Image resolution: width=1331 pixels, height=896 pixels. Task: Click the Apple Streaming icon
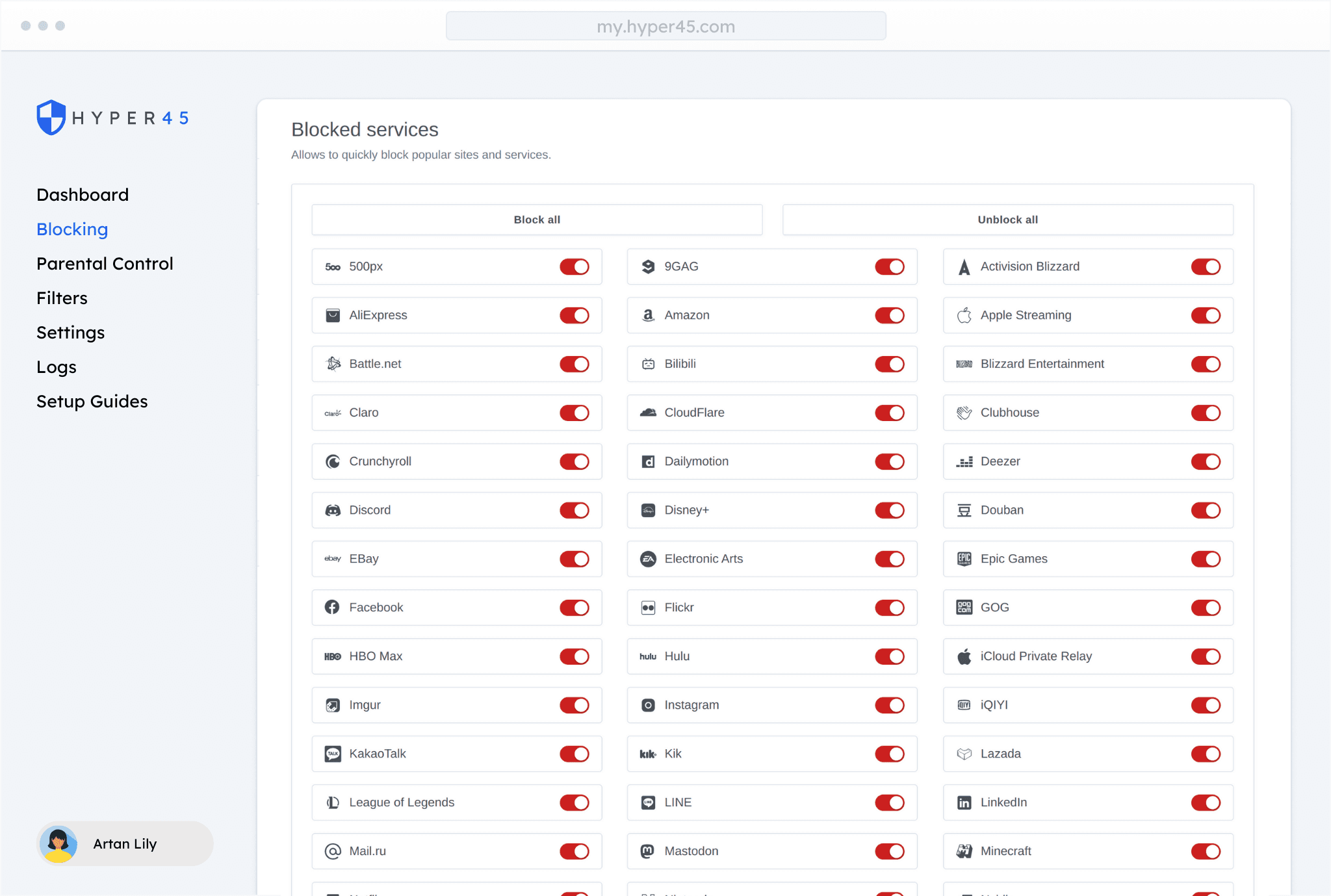(x=964, y=315)
